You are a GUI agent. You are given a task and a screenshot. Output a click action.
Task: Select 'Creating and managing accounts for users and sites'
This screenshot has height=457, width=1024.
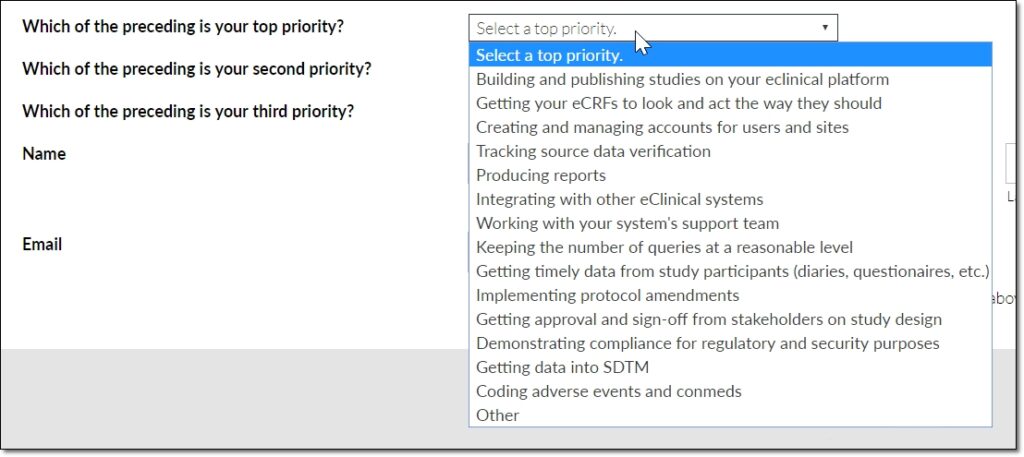coord(662,127)
